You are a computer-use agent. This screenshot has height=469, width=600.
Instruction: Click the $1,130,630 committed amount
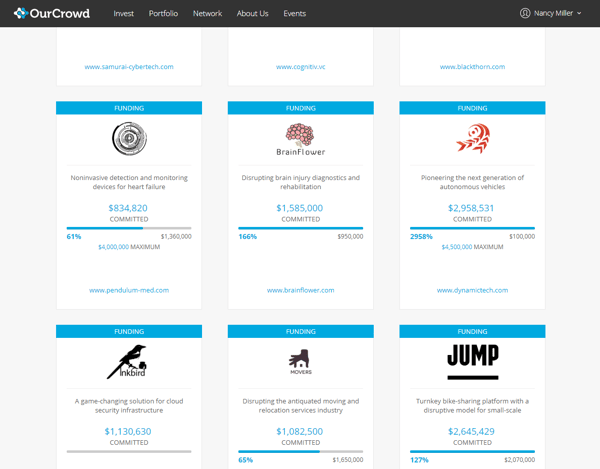pyautogui.click(x=128, y=432)
